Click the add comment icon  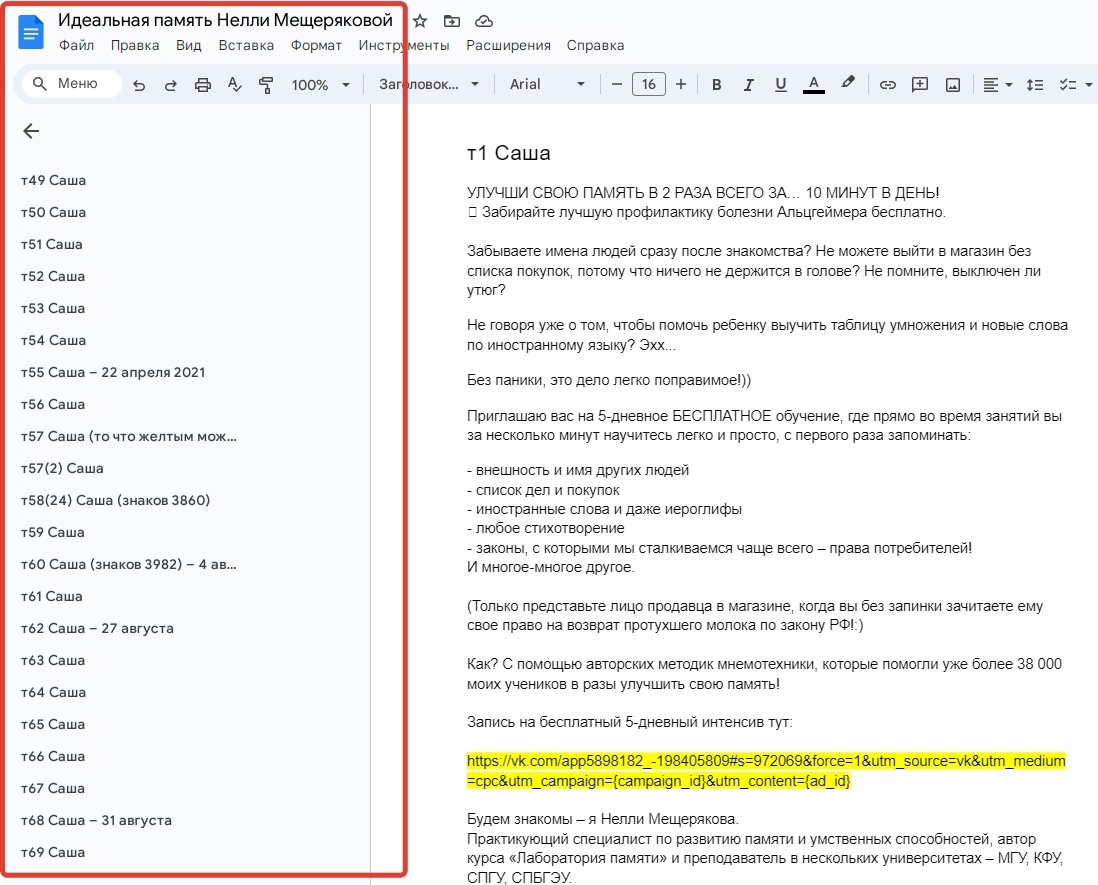pyautogui.click(x=920, y=85)
